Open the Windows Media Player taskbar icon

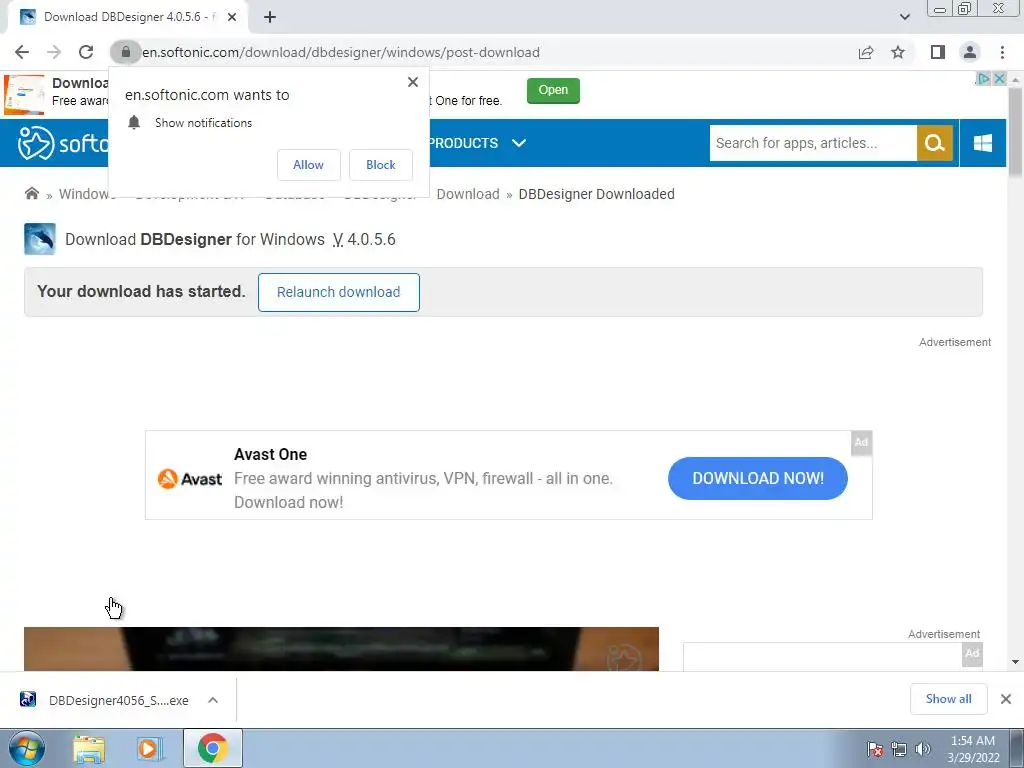click(150, 748)
